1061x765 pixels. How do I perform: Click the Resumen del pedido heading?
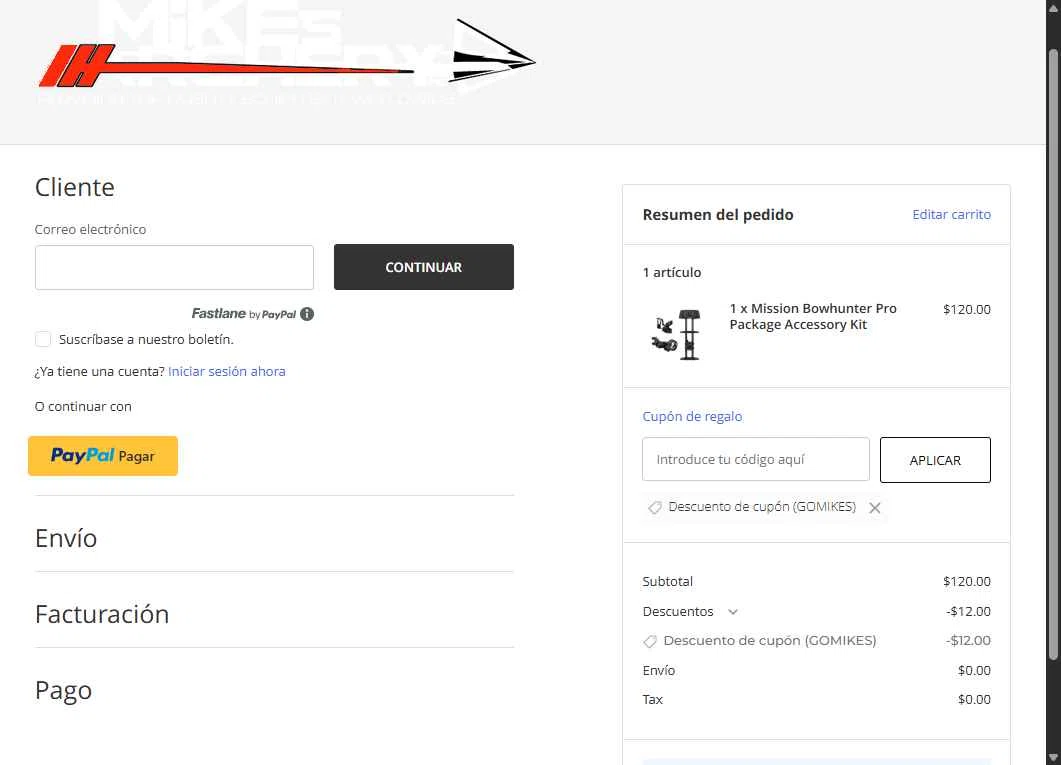(x=718, y=214)
